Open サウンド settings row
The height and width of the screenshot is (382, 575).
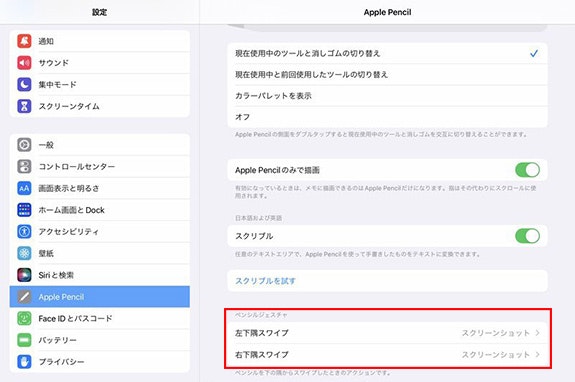point(100,63)
